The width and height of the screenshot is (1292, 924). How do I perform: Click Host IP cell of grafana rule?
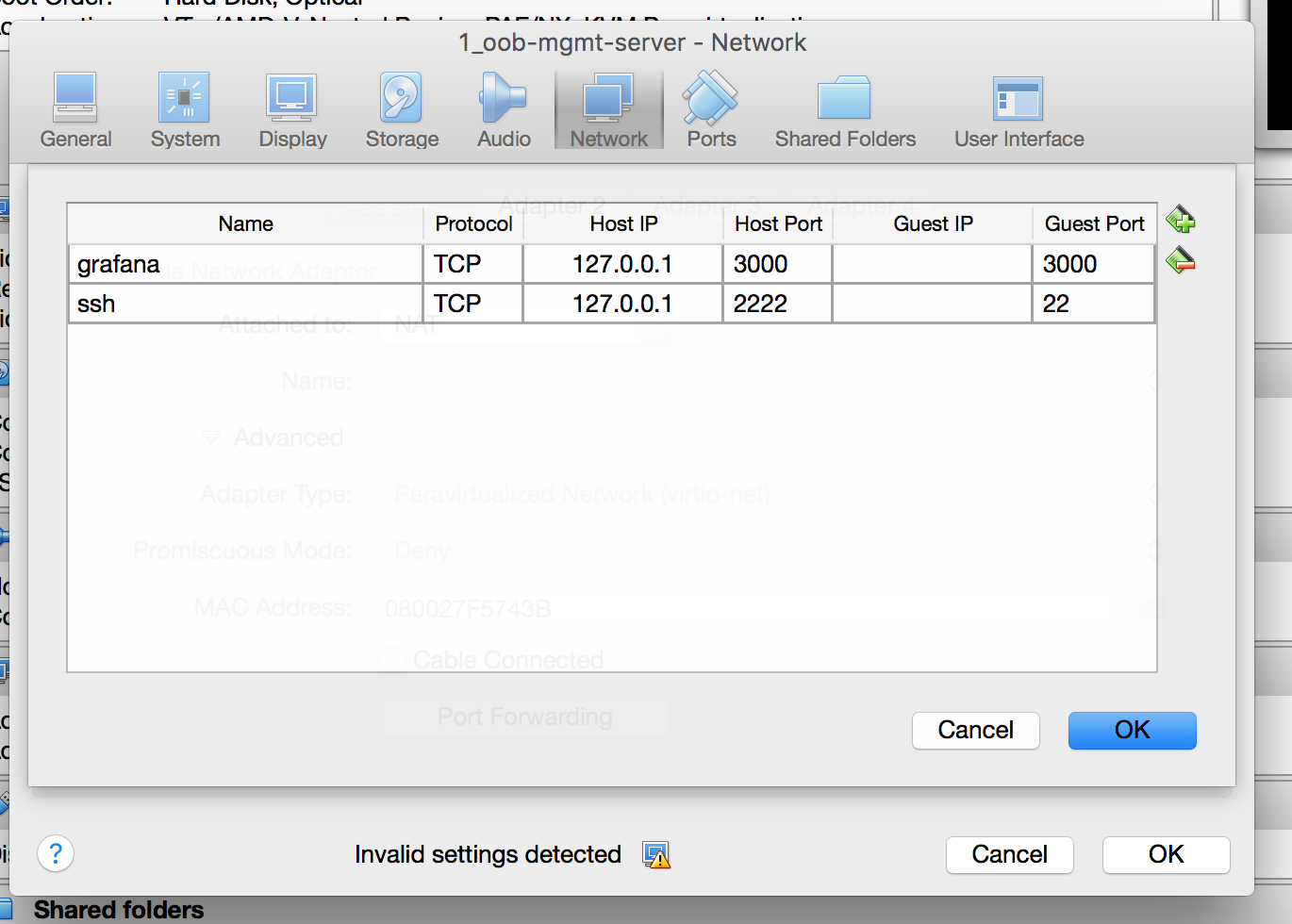622,264
